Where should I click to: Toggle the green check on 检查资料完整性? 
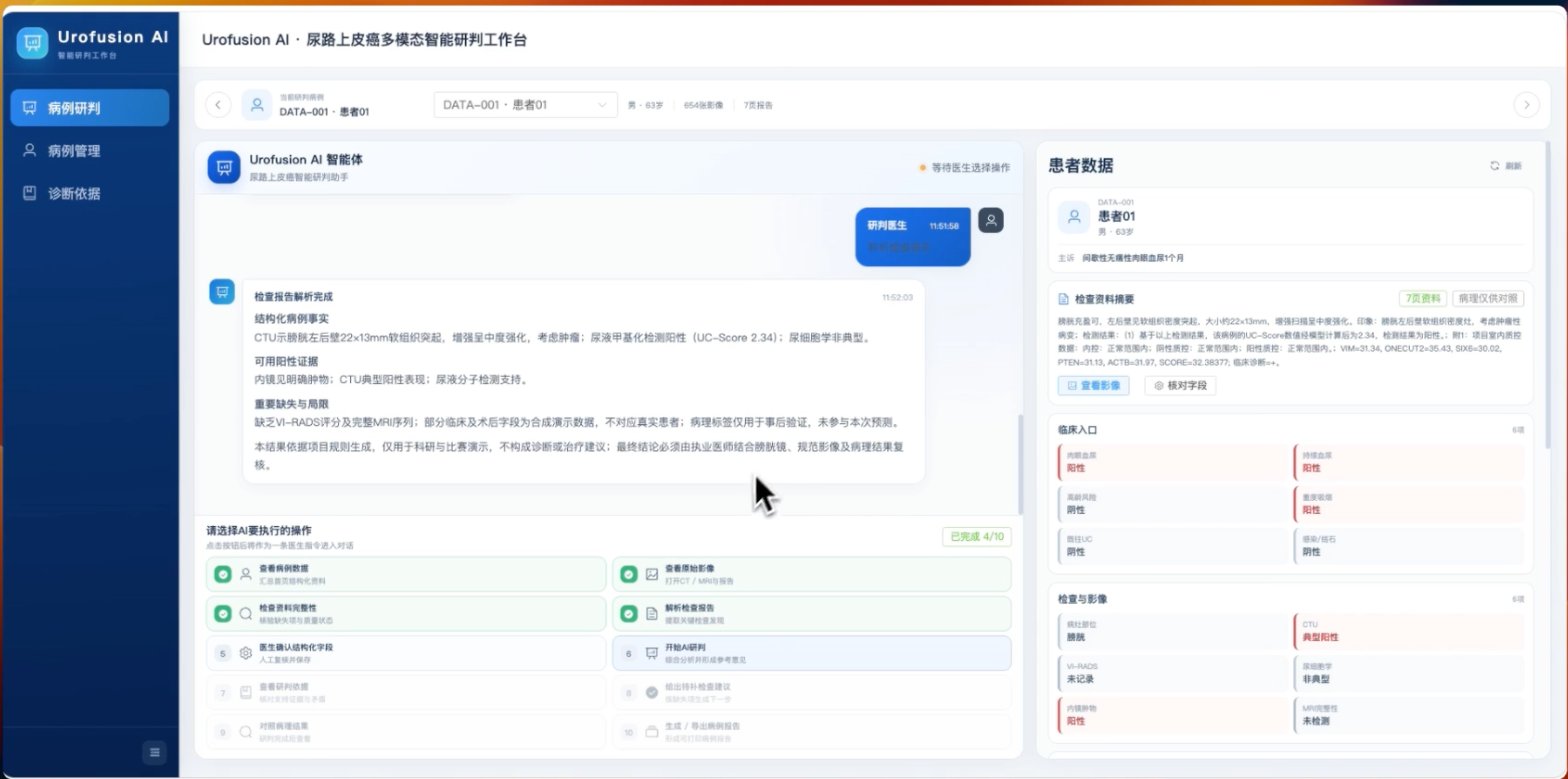pos(223,613)
